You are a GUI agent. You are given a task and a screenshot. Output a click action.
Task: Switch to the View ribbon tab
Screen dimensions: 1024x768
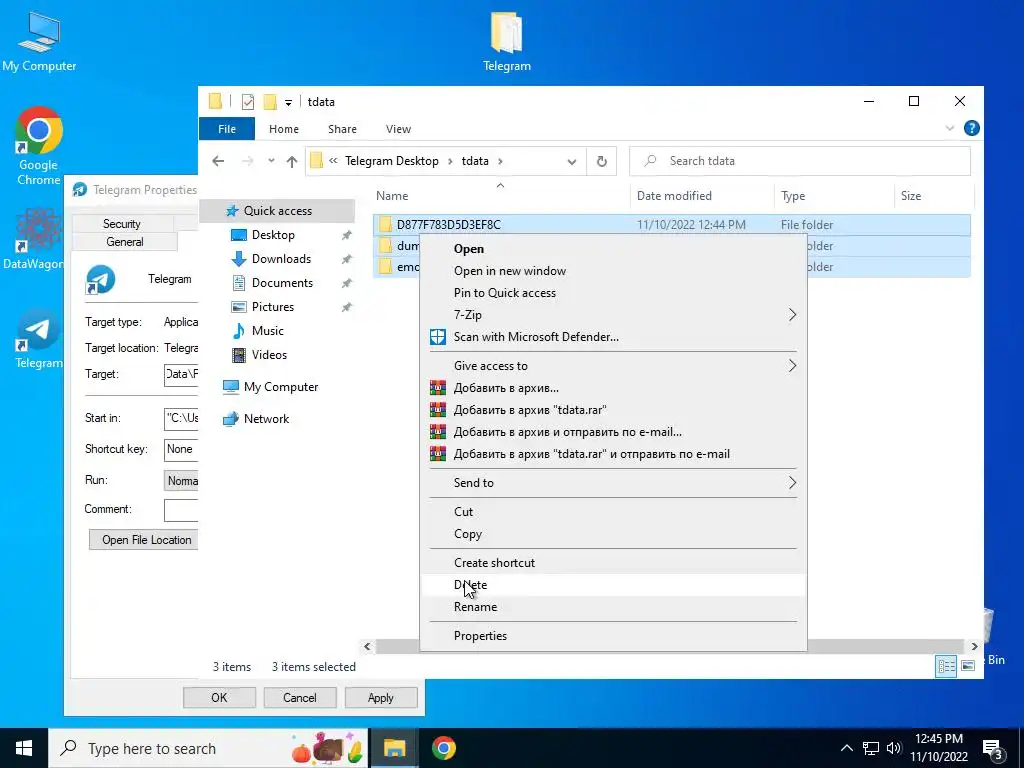point(398,129)
